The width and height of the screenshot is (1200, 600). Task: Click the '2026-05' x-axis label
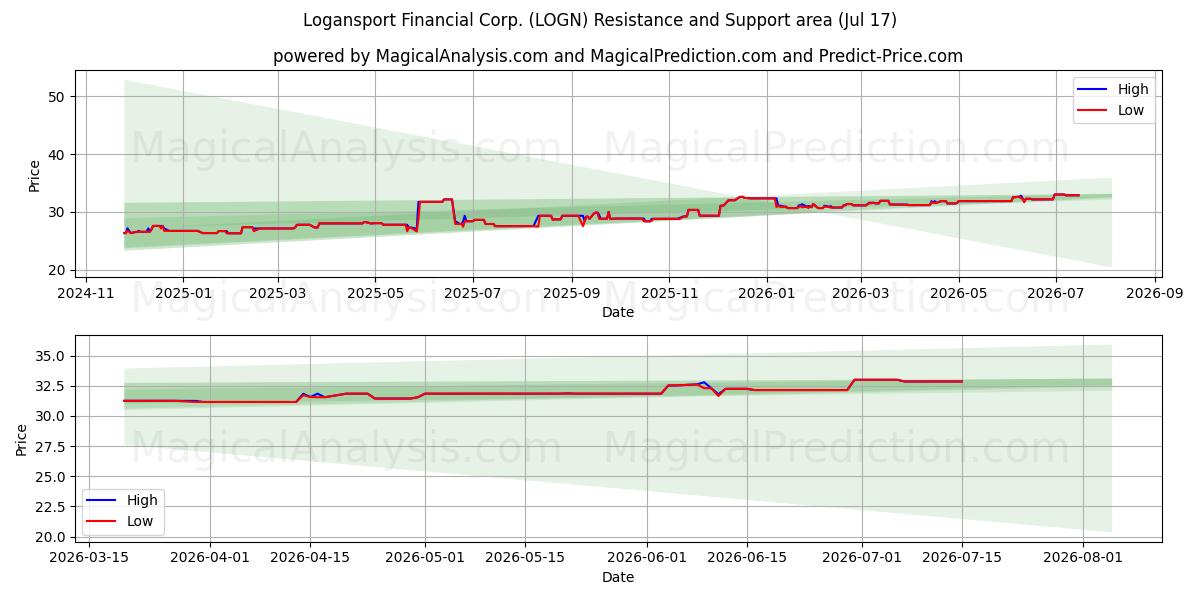(x=958, y=295)
